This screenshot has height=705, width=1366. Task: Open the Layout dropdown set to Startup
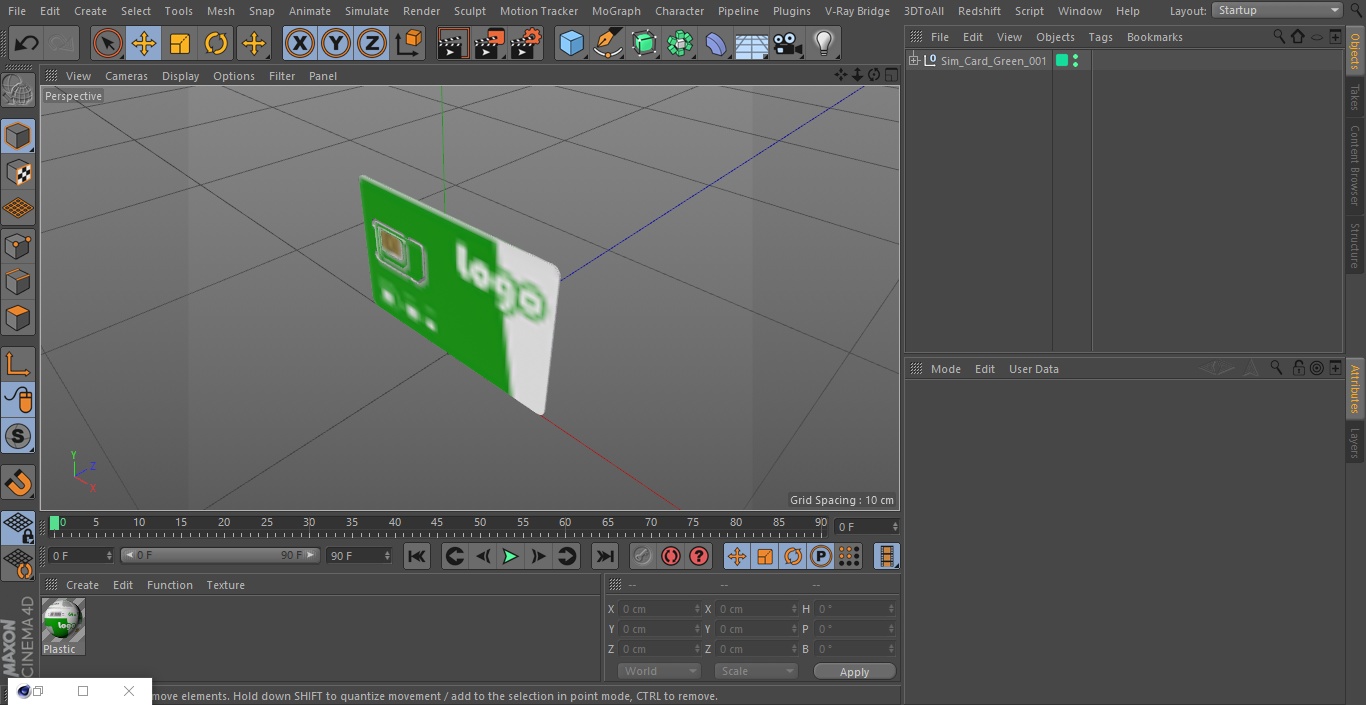tap(1277, 10)
